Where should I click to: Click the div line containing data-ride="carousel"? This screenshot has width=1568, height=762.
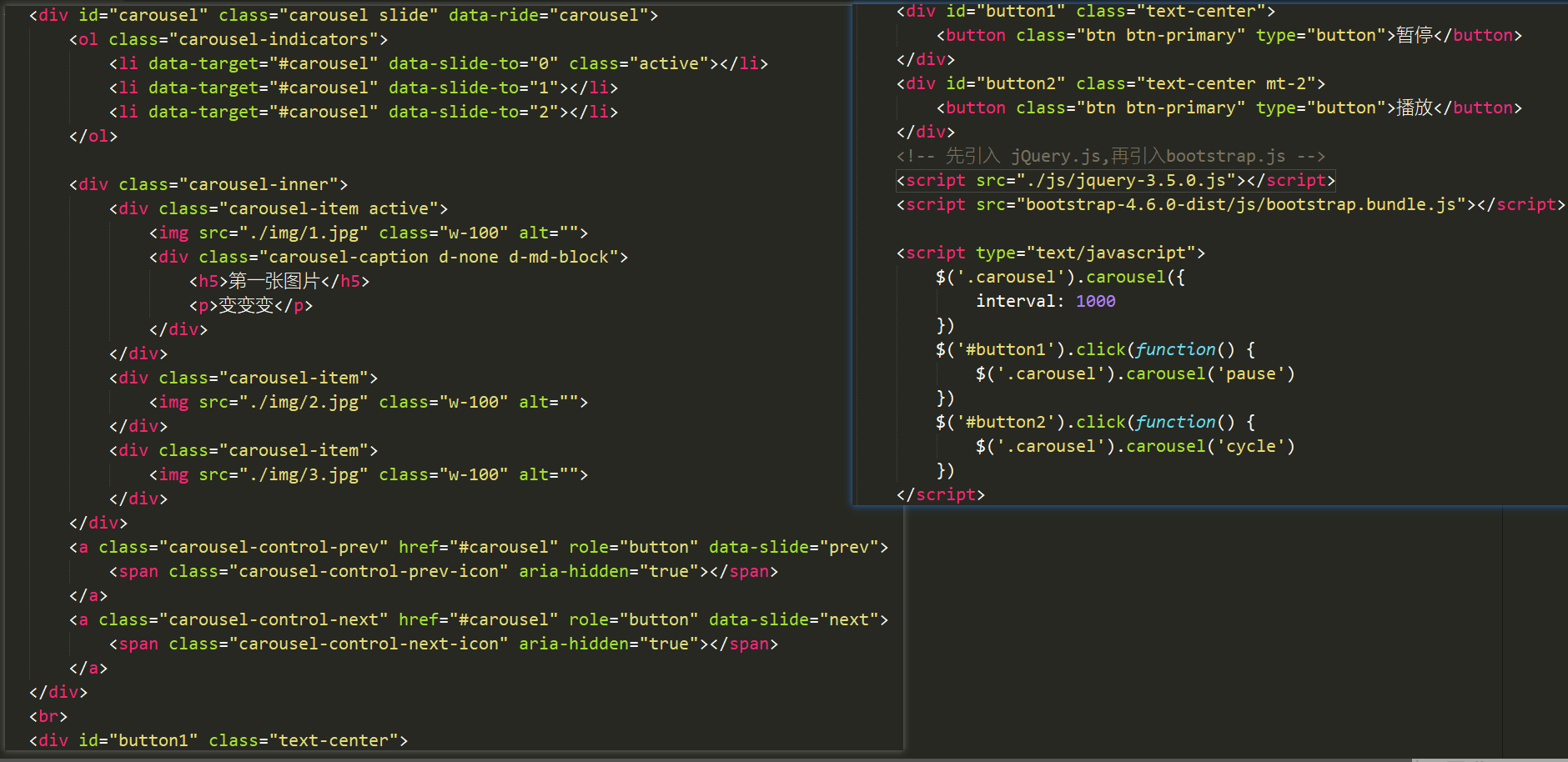pyautogui.click(x=344, y=15)
